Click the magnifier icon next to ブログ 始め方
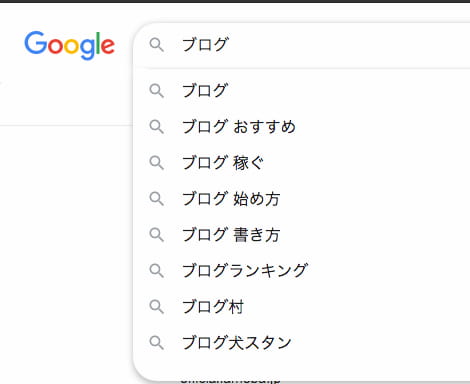 (x=156, y=199)
